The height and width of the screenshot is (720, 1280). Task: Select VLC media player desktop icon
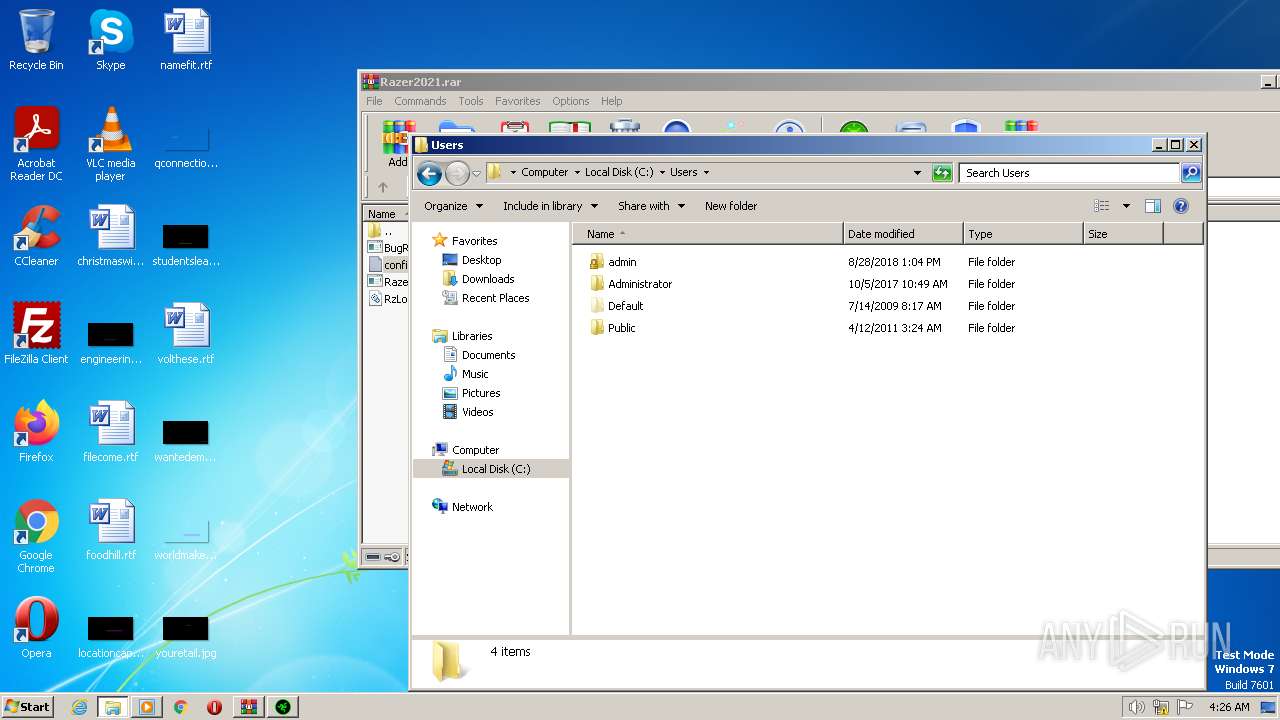[110, 144]
